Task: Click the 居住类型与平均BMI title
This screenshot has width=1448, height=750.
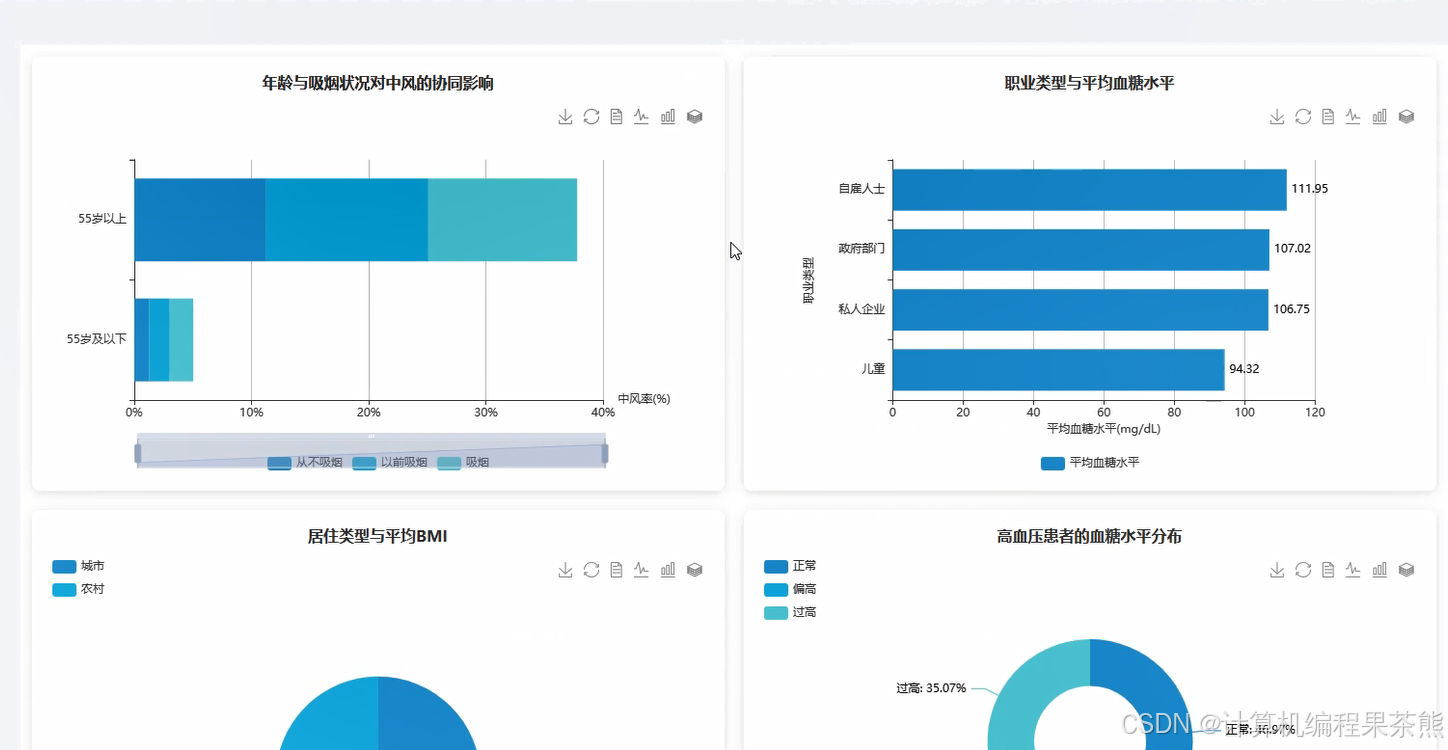Action: 378,537
